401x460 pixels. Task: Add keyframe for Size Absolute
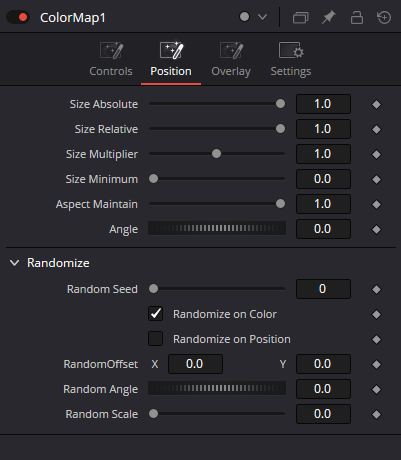coord(376,104)
